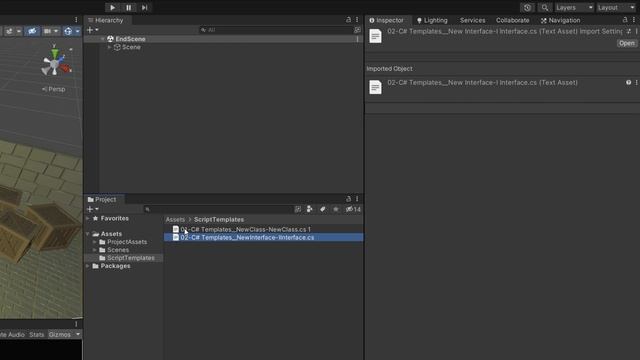This screenshot has width=640, height=360.
Task: Expand the ProjectAssets folder
Action: pos(95,242)
